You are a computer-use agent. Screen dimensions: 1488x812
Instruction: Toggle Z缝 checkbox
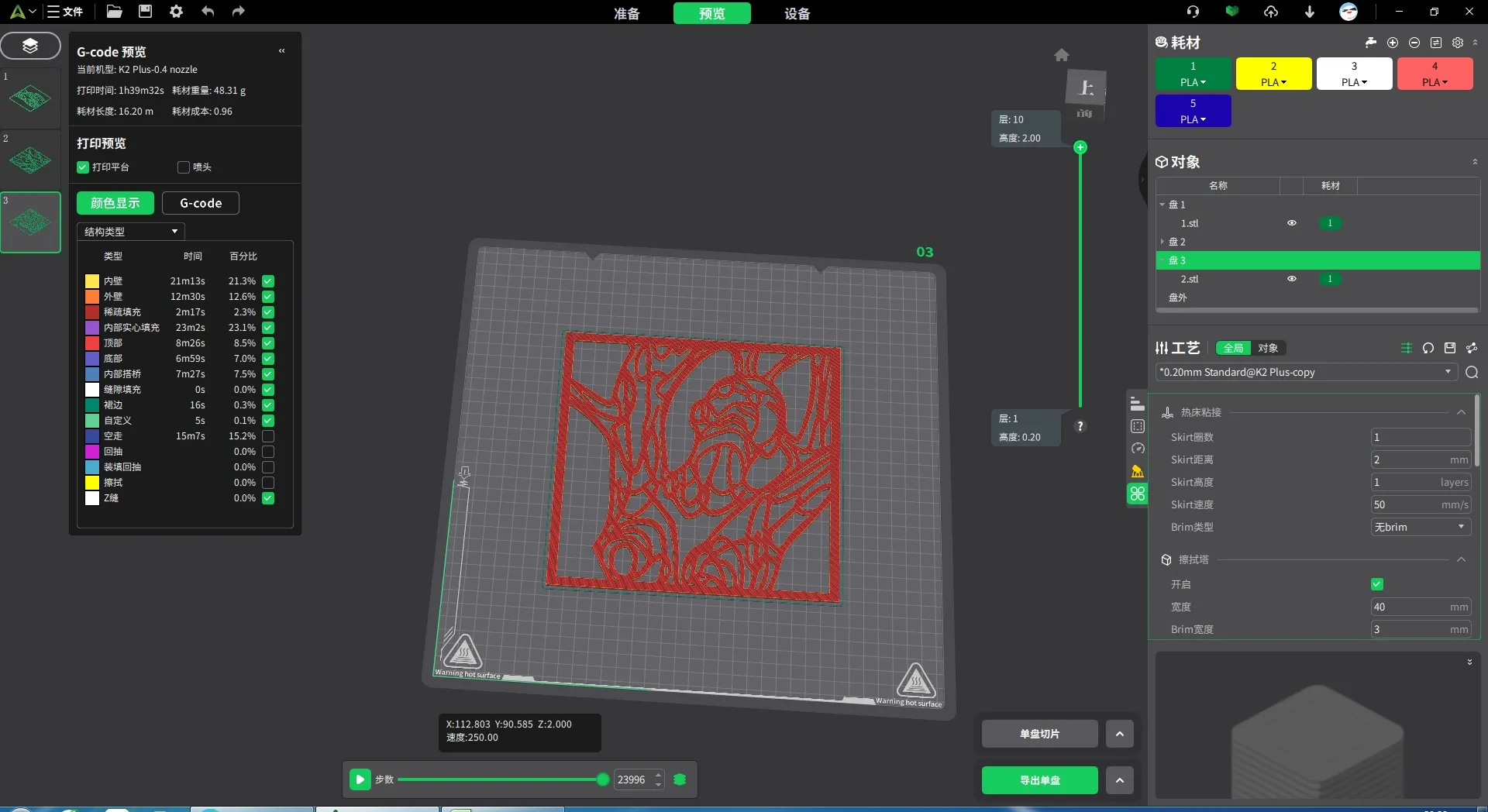(x=268, y=498)
